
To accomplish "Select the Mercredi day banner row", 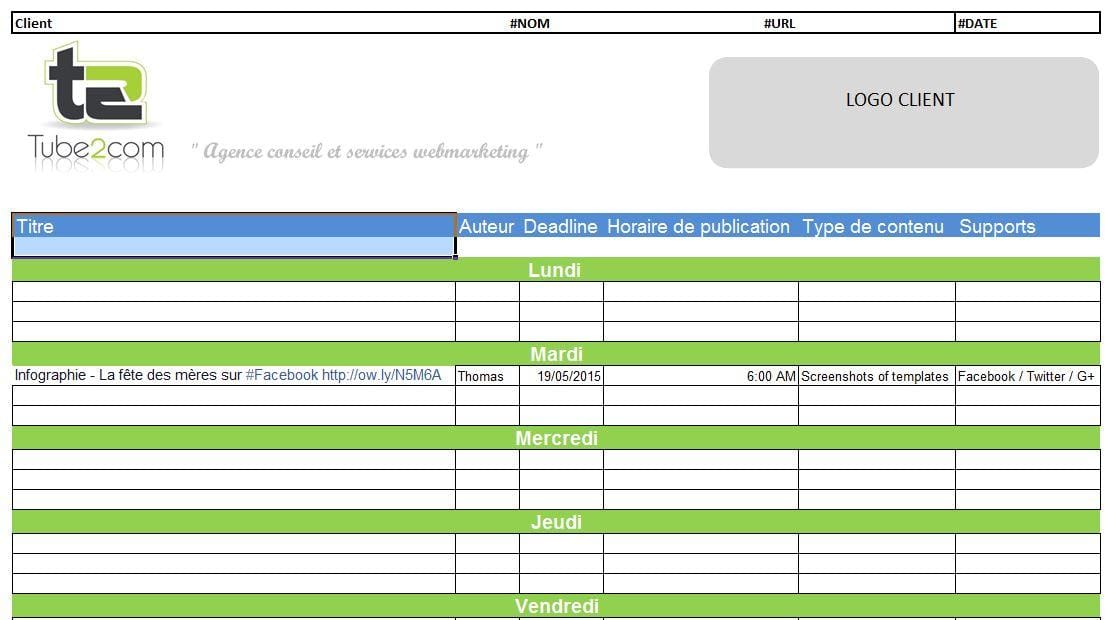I will click(x=554, y=438).
